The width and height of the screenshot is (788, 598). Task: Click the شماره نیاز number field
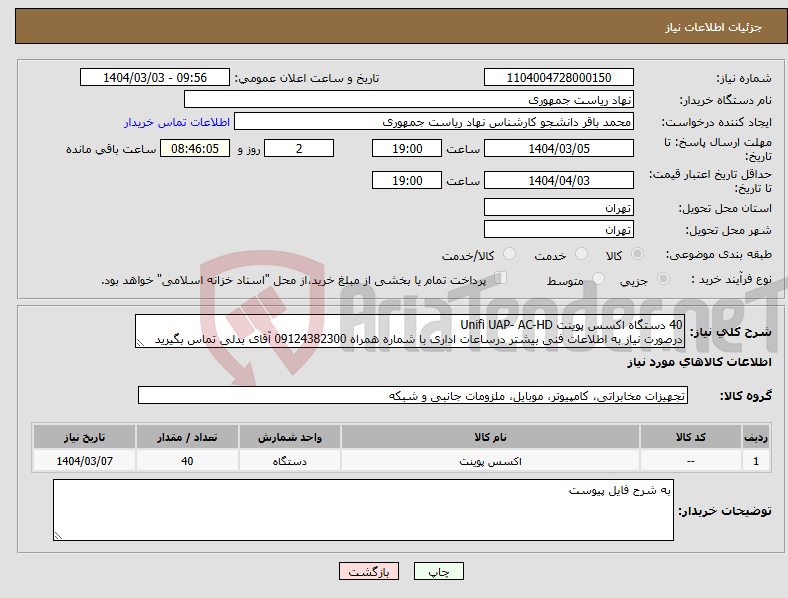point(559,77)
